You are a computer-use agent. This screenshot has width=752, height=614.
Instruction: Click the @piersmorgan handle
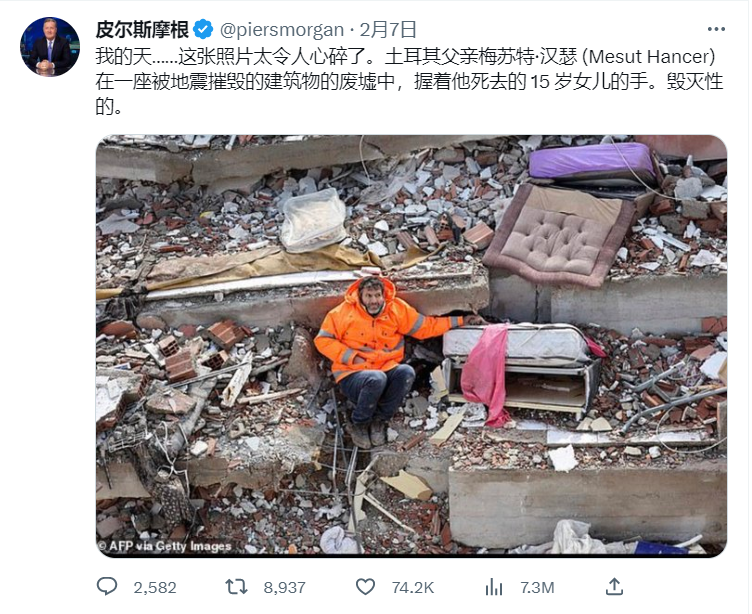(282, 30)
